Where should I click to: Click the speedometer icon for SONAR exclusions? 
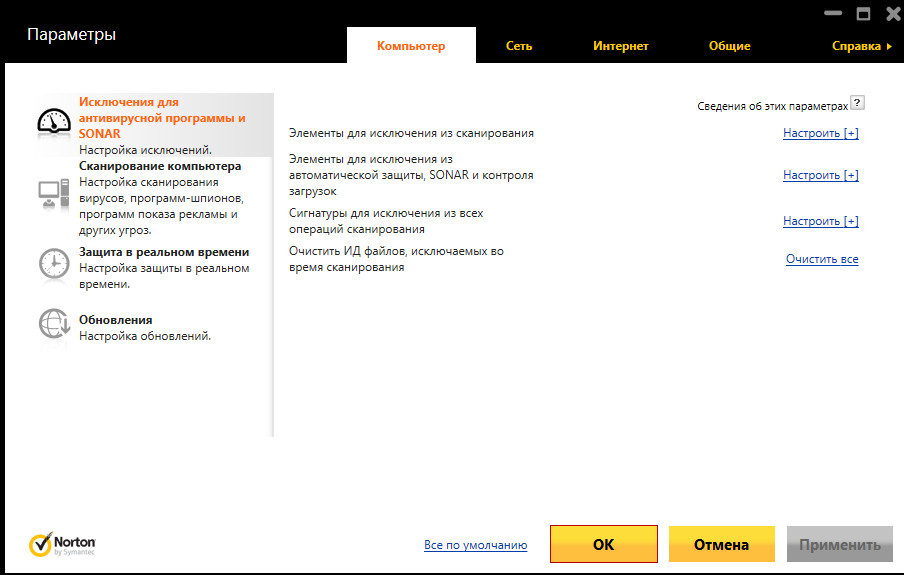(x=55, y=121)
